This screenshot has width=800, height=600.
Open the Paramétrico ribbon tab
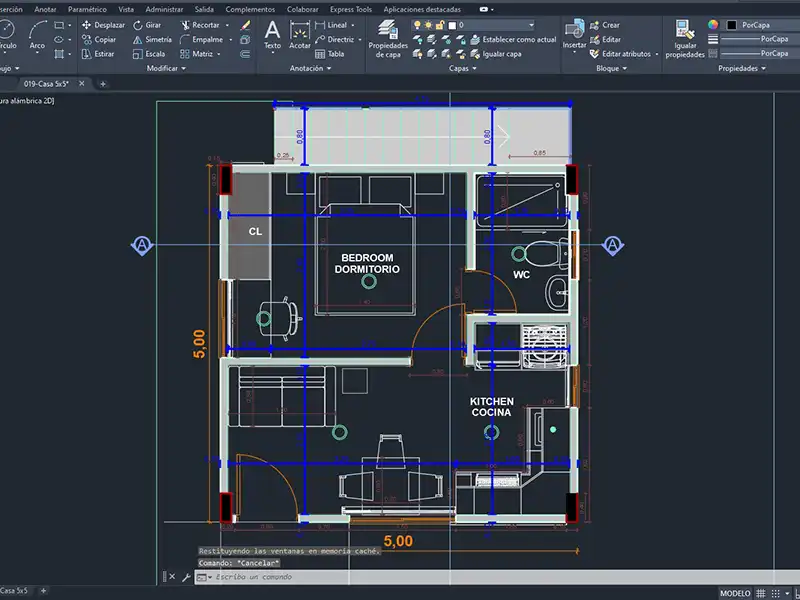87,8
